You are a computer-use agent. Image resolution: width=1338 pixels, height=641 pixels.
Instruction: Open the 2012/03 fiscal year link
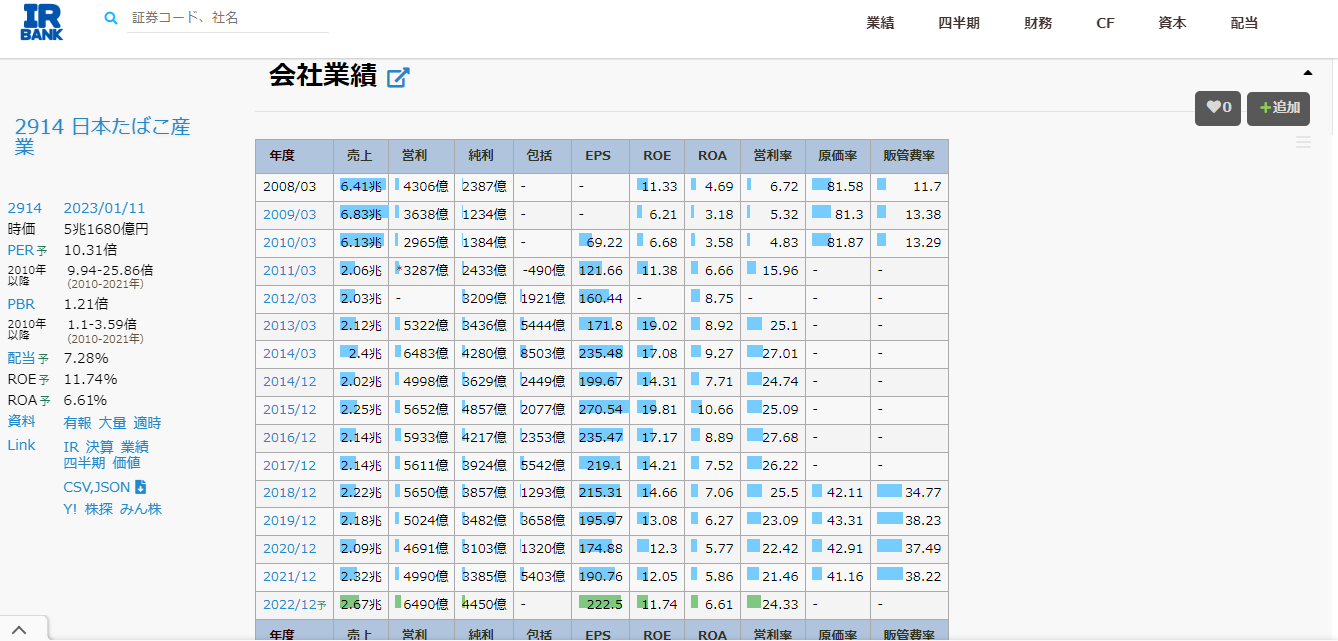tap(290, 299)
